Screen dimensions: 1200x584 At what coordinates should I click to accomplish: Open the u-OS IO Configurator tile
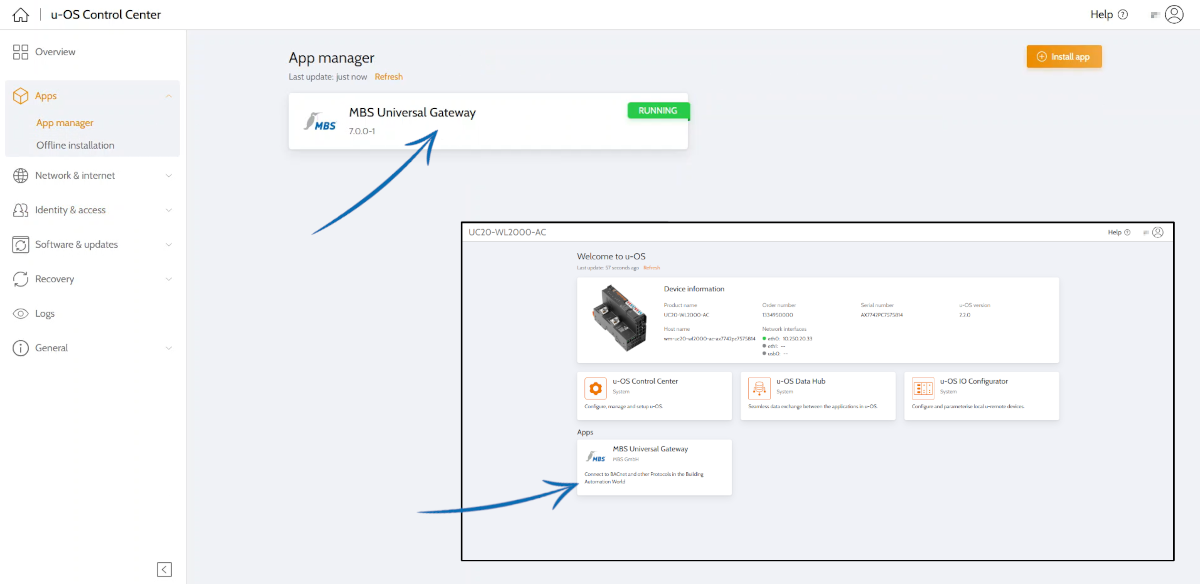982,396
